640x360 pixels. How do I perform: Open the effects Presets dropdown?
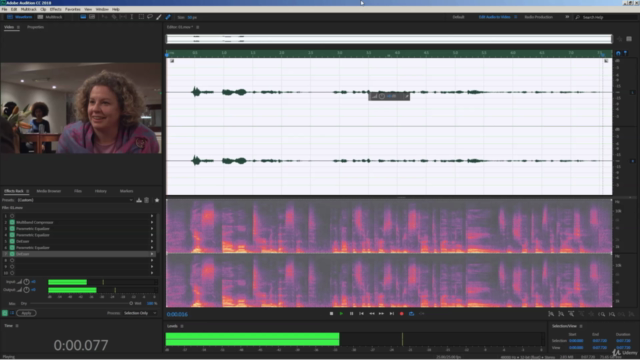click(x=75, y=200)
